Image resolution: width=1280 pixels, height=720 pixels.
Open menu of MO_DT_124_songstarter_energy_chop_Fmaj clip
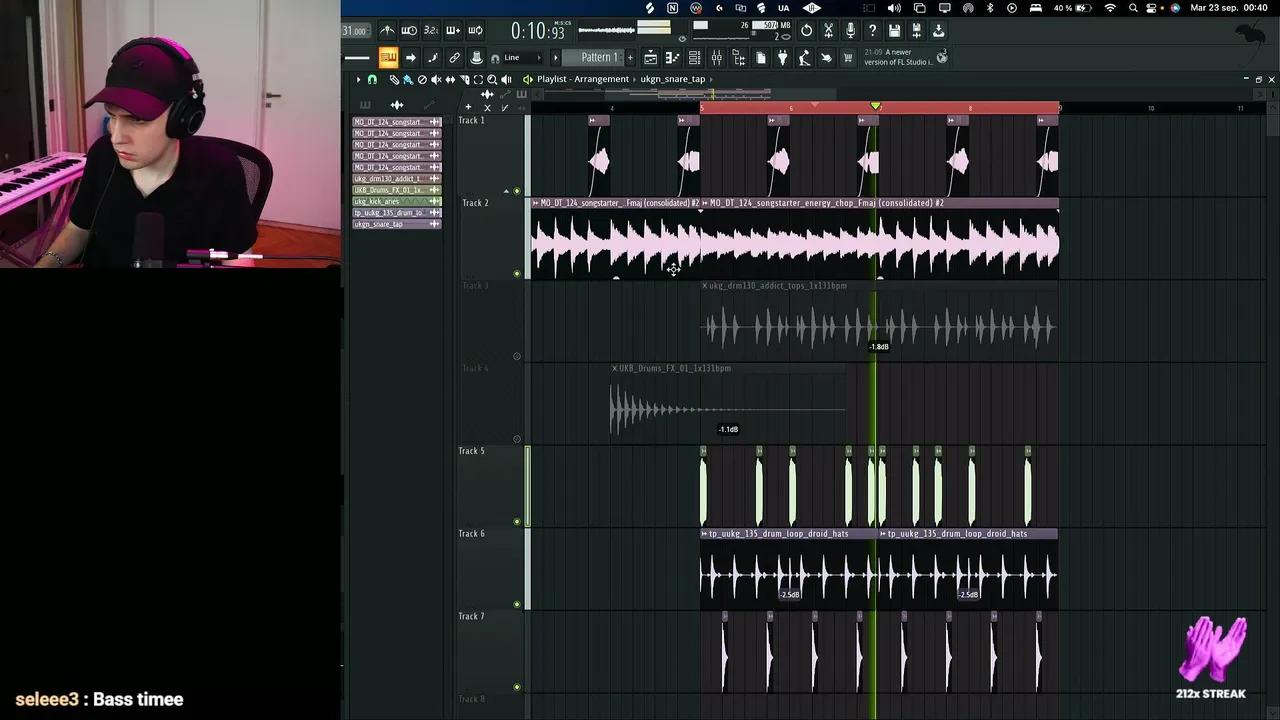(x=705, y=203)
